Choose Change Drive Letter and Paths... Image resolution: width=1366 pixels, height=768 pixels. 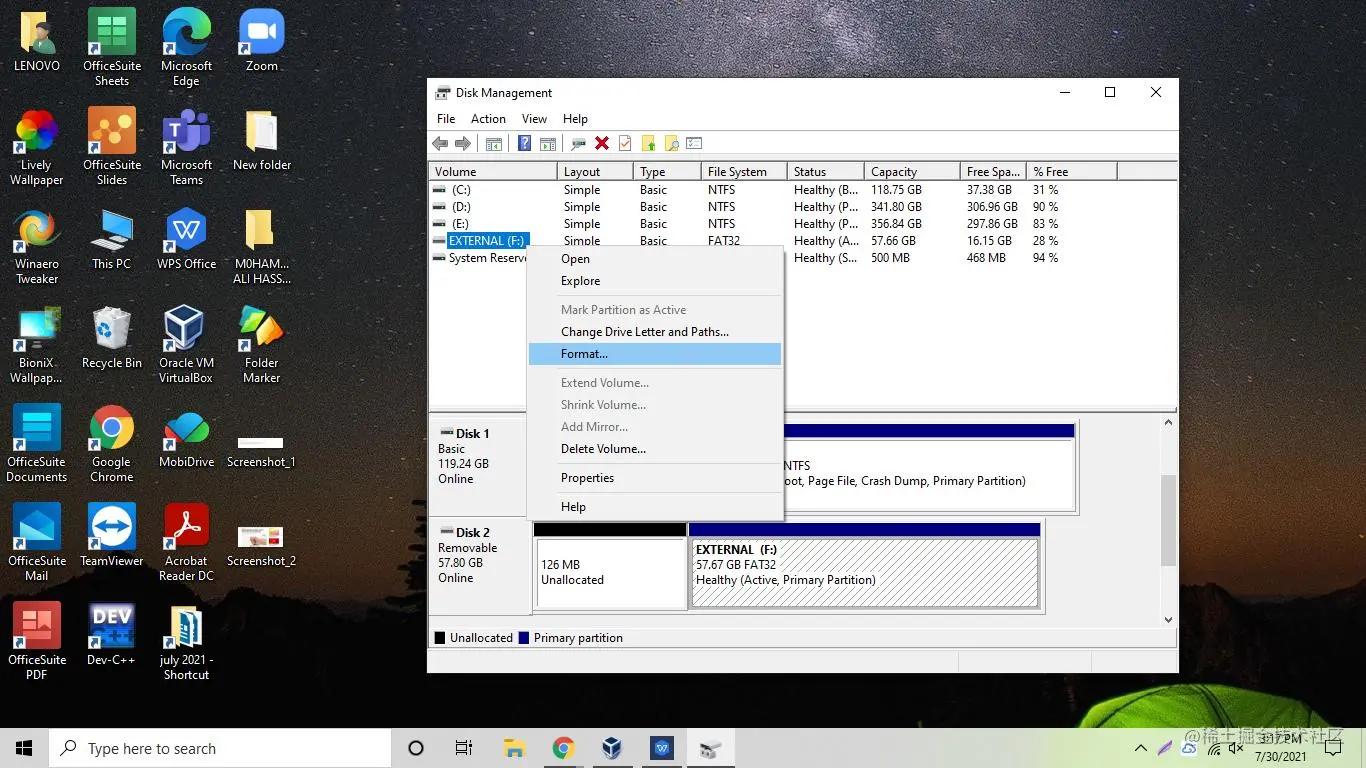655,332
